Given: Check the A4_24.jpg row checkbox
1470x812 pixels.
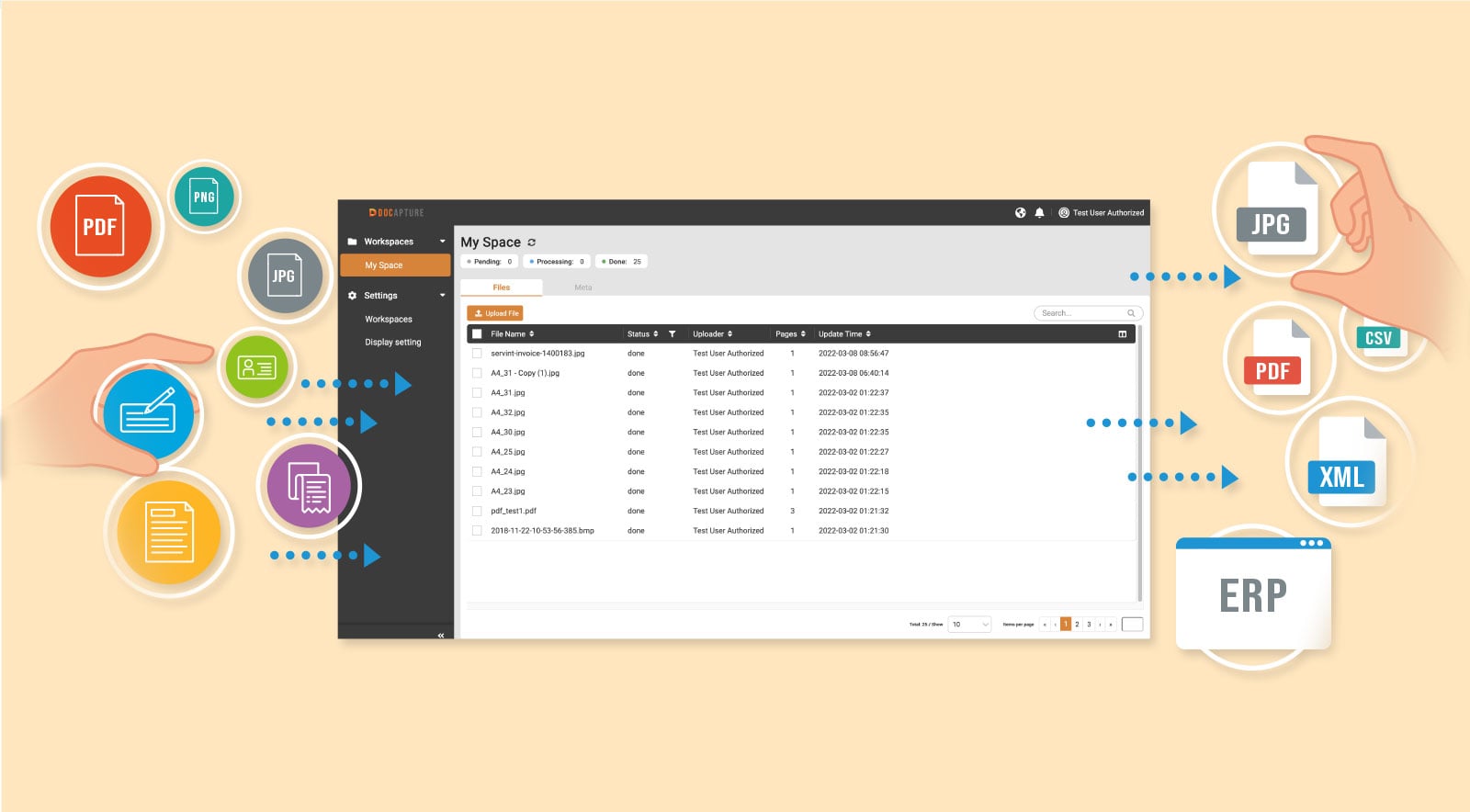Looking at the screenshot, I should pyautogui.click(x=477, y=472).
